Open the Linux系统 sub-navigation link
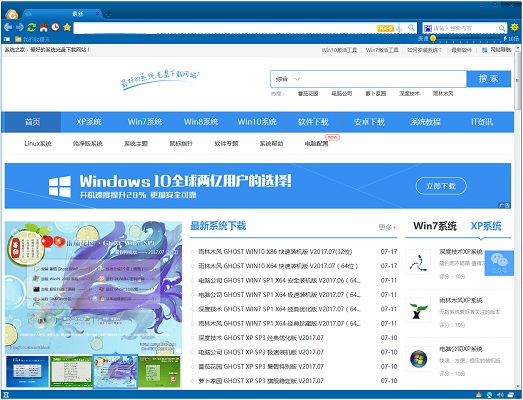 pos(38,144)
